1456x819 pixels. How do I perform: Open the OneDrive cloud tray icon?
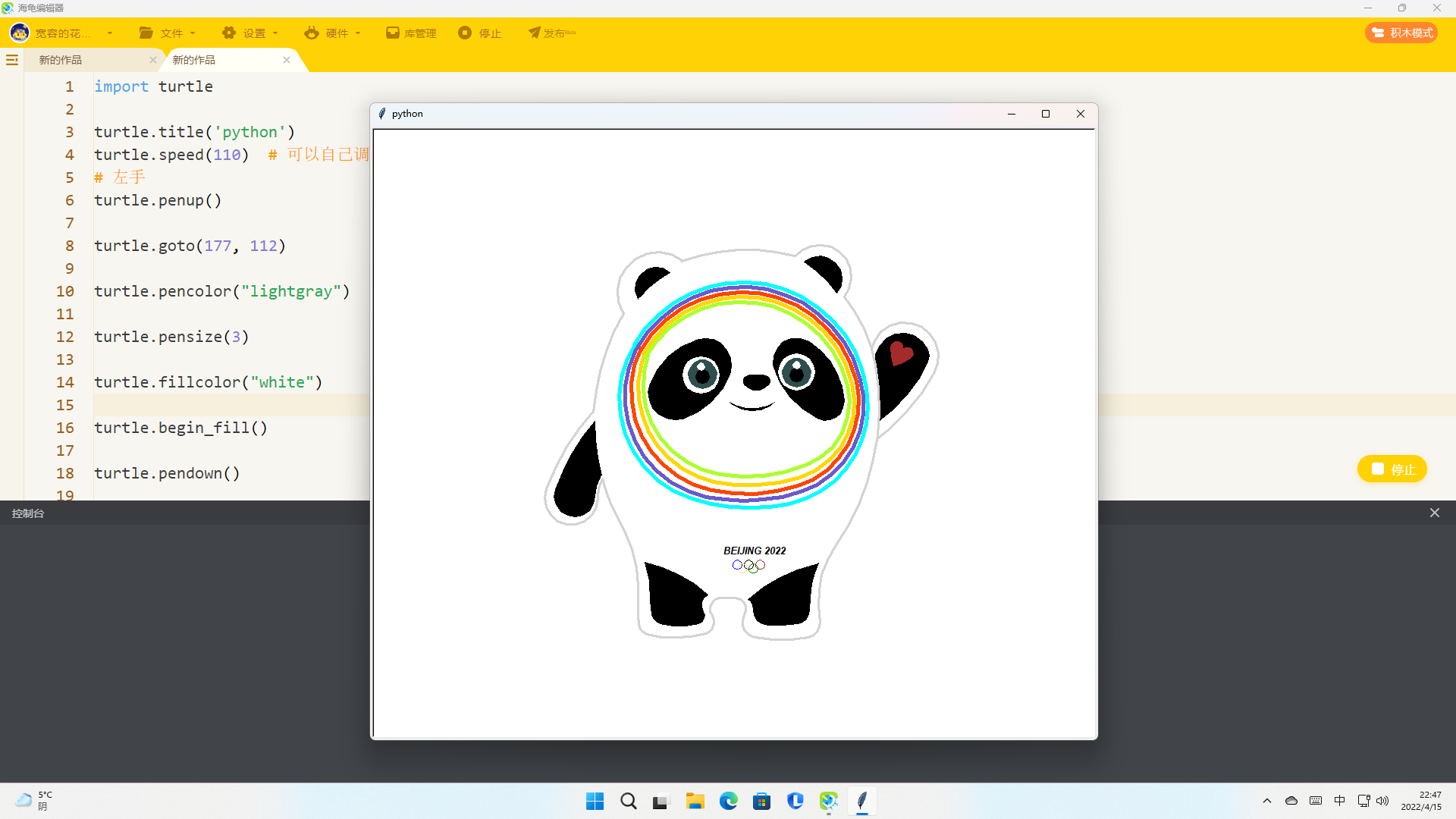[1291, 801]
